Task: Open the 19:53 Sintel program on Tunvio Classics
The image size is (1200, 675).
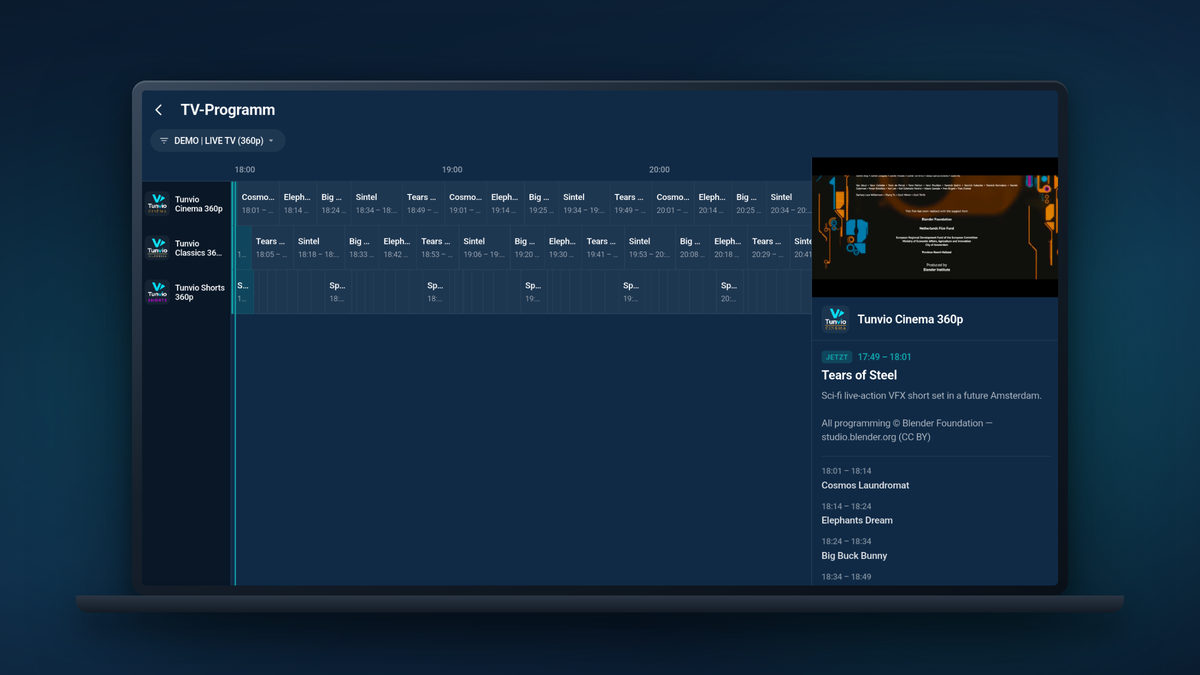Action: [x=650, y=247]
